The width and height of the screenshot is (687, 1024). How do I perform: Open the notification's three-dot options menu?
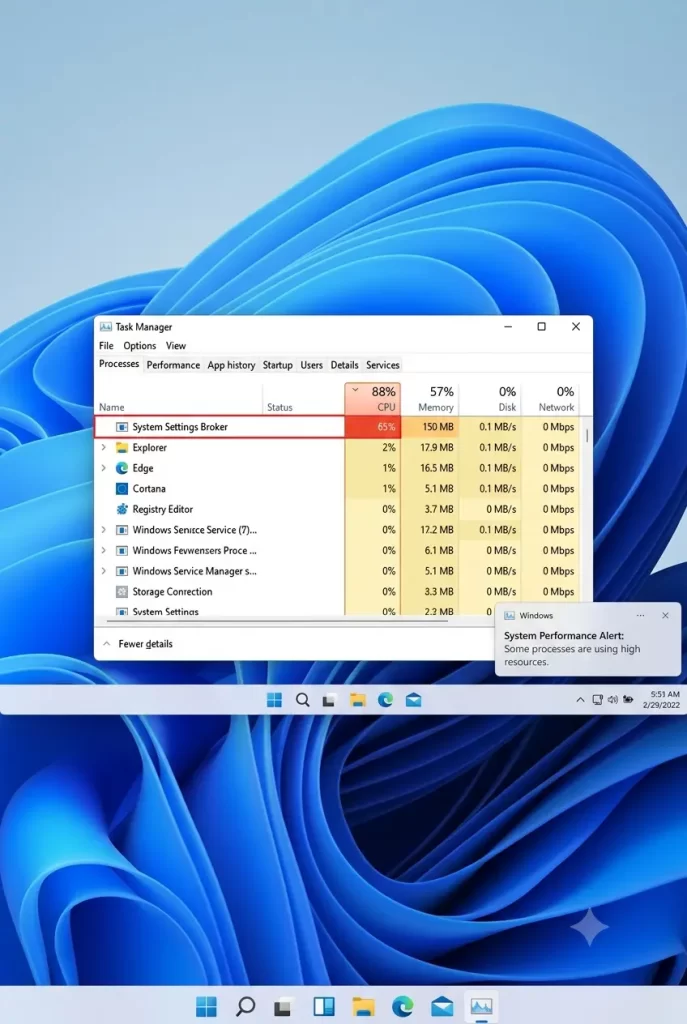(x=640, y=616)
